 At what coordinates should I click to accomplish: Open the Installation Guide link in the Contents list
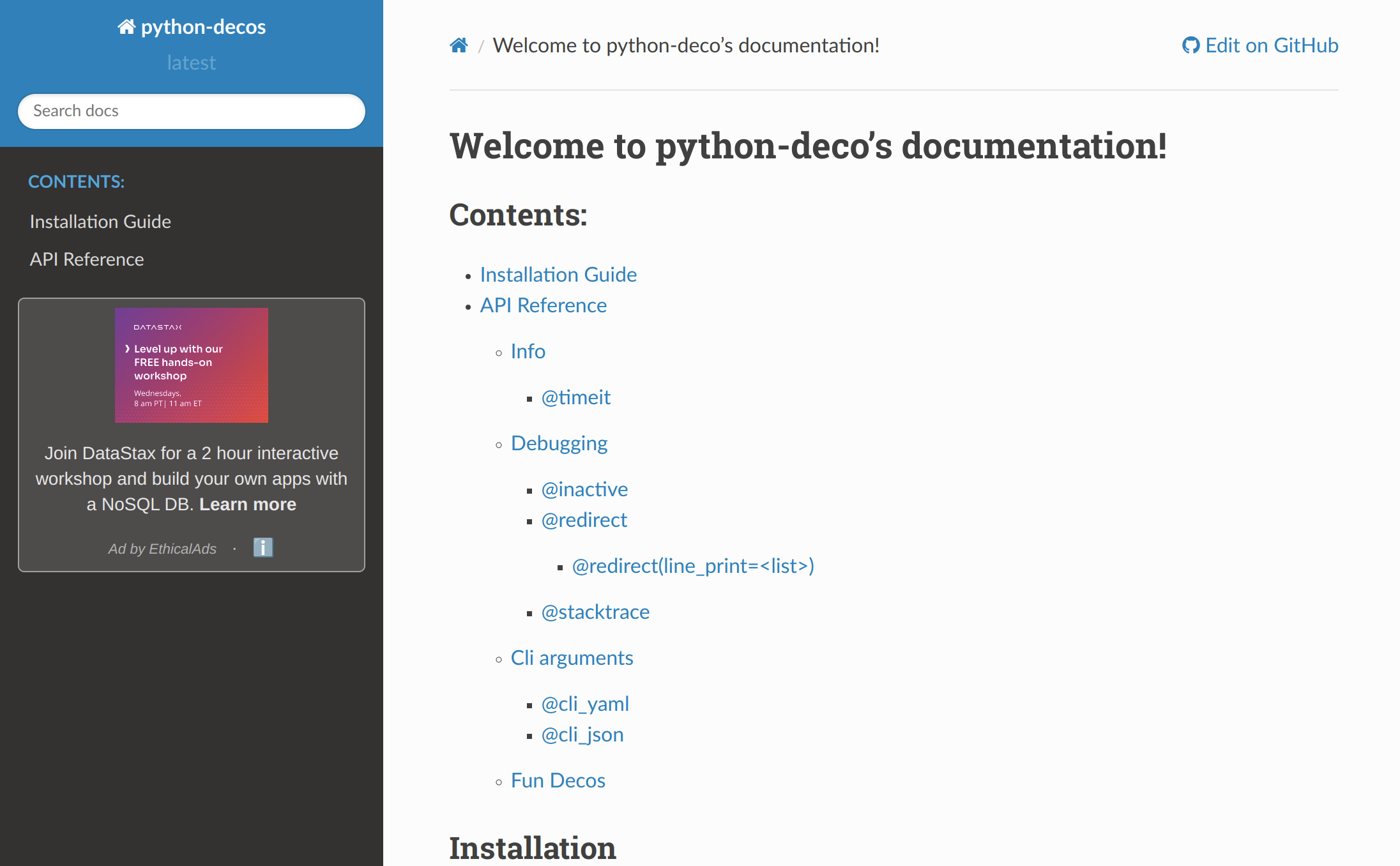pos(558,275)
